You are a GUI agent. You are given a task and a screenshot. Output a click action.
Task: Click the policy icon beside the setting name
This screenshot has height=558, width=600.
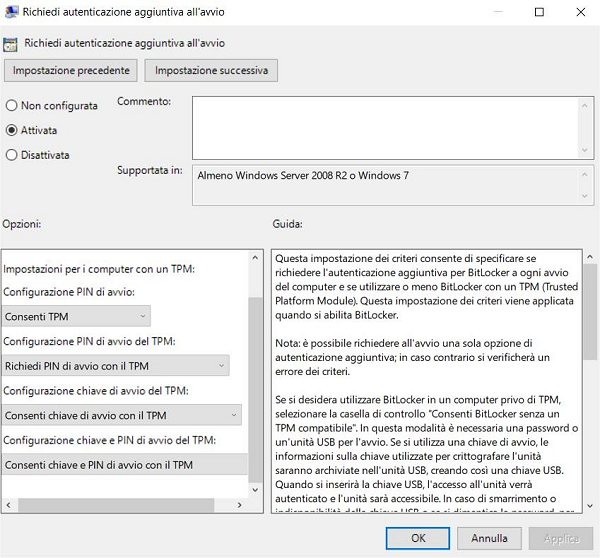(11, 44)
